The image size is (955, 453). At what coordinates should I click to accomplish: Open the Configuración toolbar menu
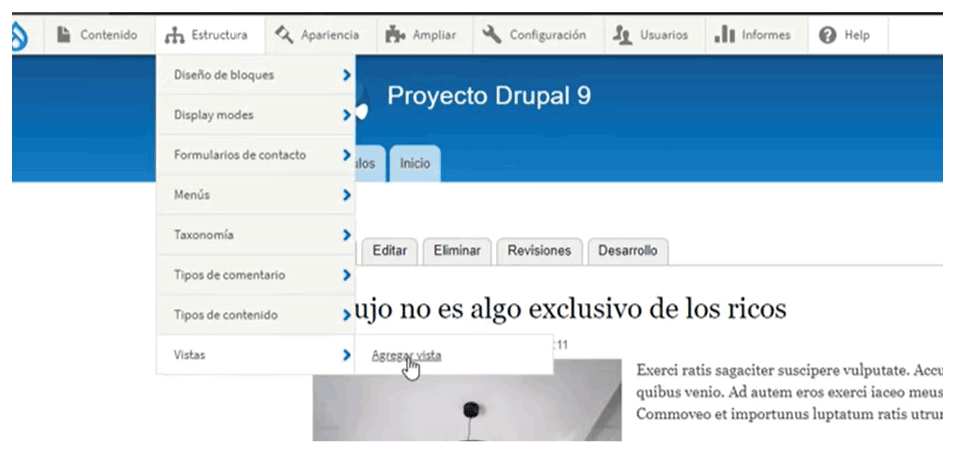tap(538, 35)
